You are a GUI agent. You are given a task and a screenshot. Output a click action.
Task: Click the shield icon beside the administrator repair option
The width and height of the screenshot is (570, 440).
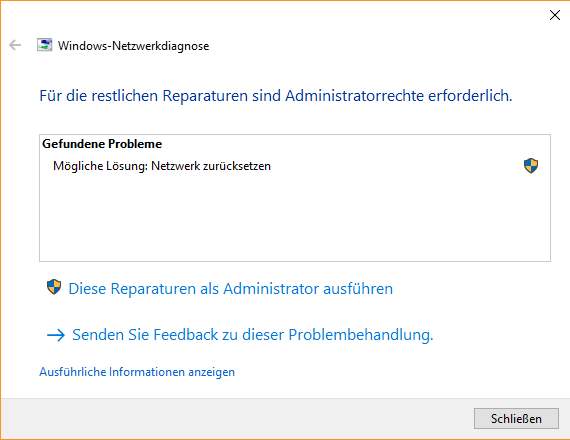pyautogui.click(x=54, y=287)
